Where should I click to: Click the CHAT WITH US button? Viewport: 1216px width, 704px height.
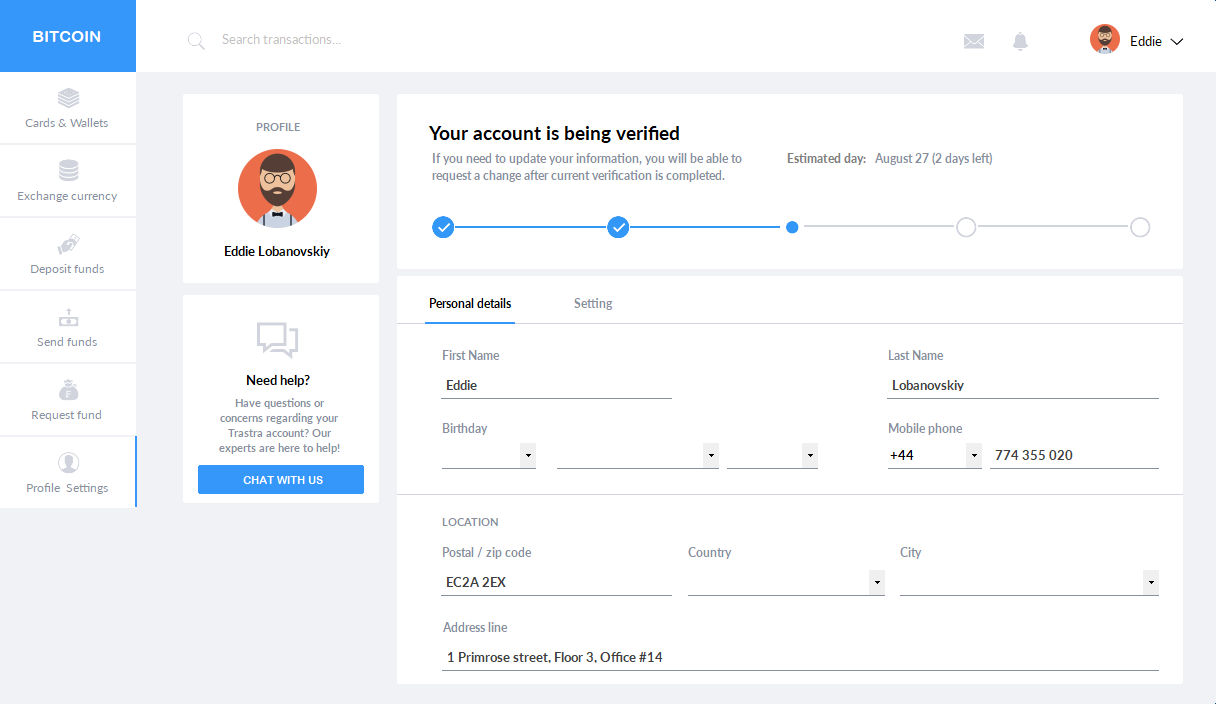[x=281, y=480]
